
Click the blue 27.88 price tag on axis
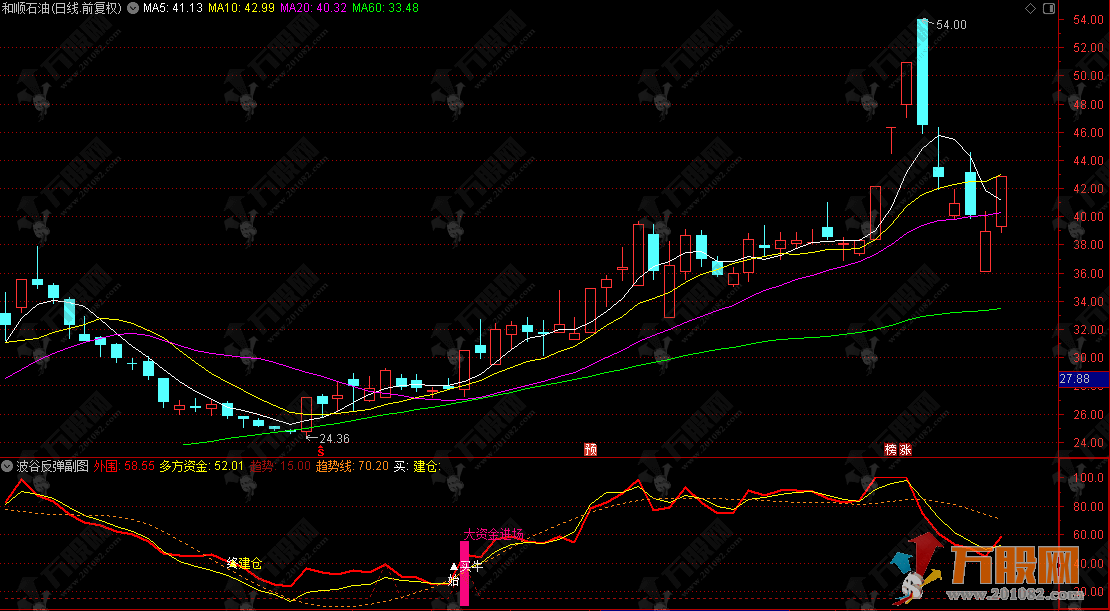(x=1082, y=379)
